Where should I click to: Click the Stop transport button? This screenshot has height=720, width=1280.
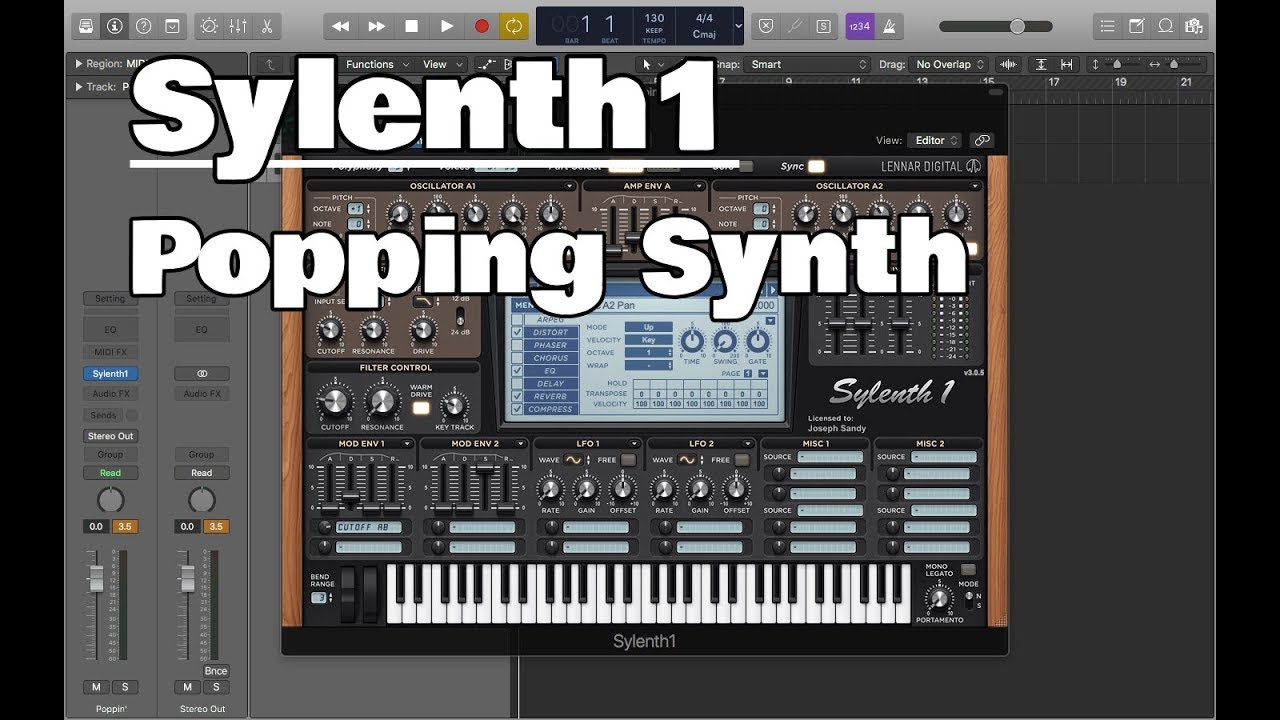(411, 26)
